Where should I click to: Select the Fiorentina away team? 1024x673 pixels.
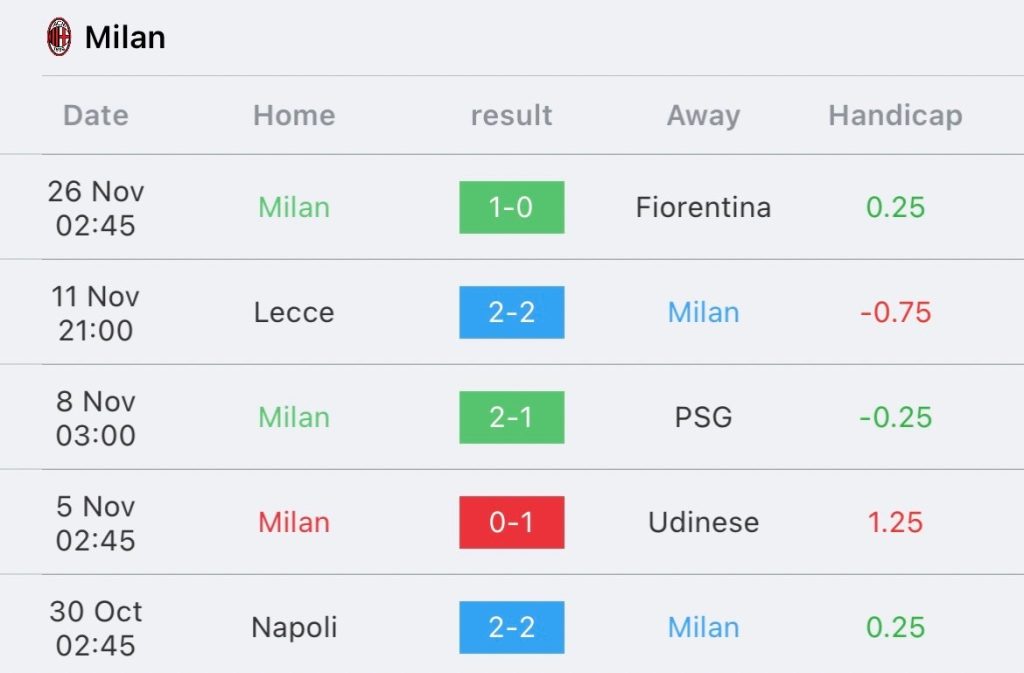(703, 208)
